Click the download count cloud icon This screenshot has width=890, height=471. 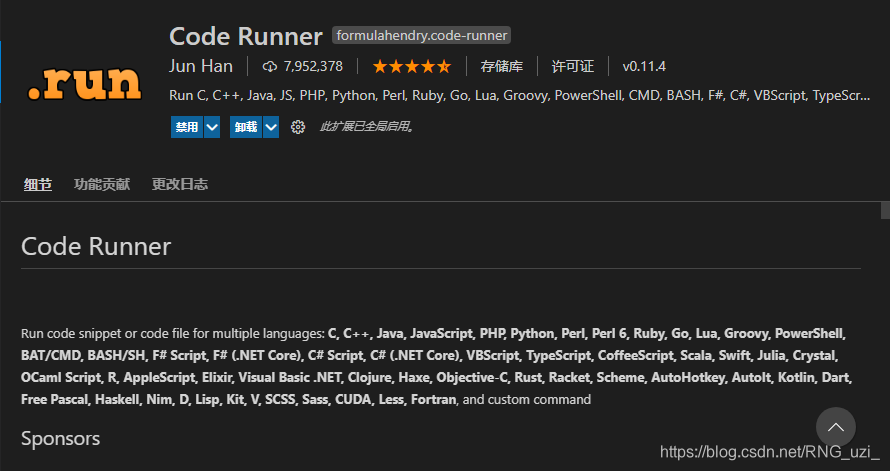coord(270,67)
